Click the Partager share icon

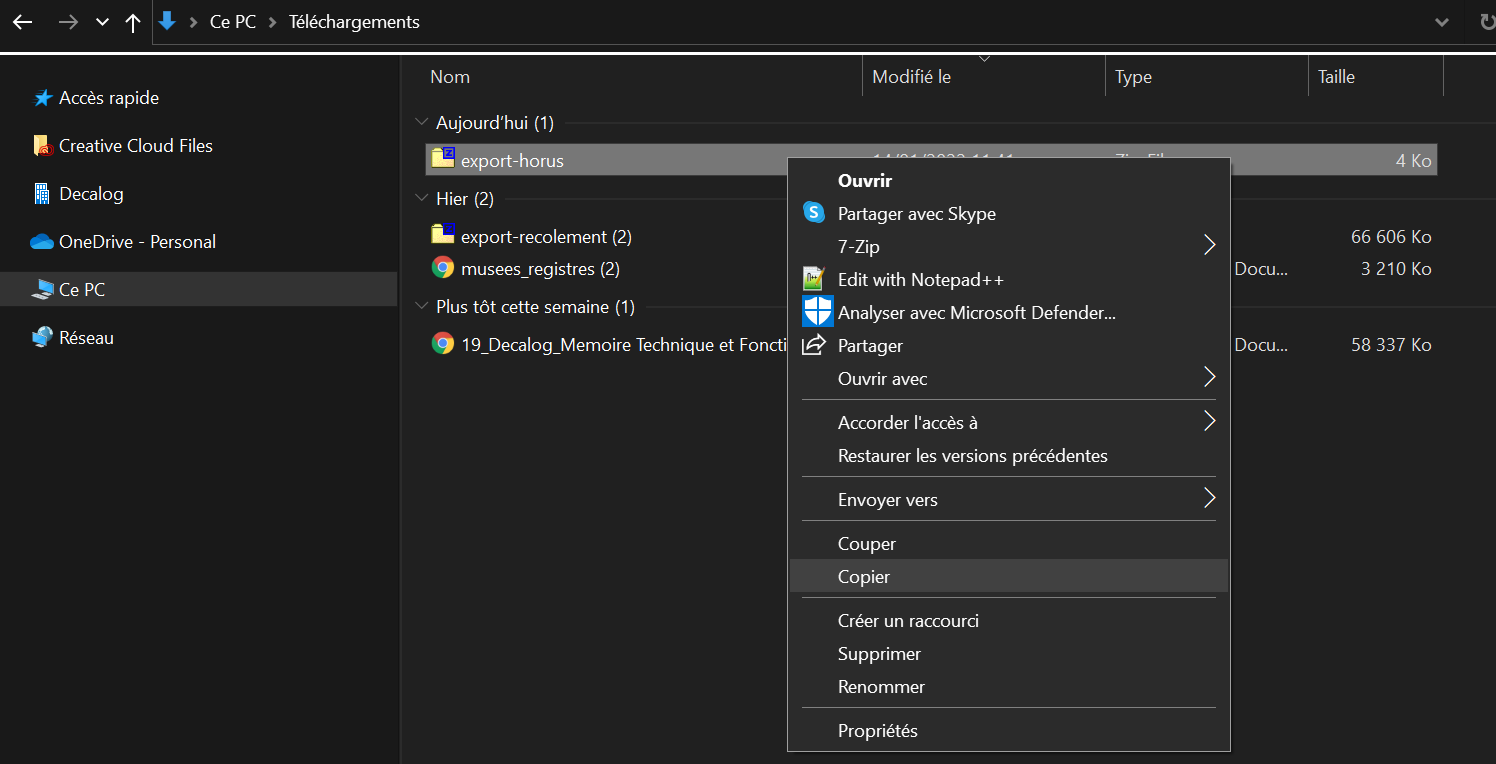point(814,345)
